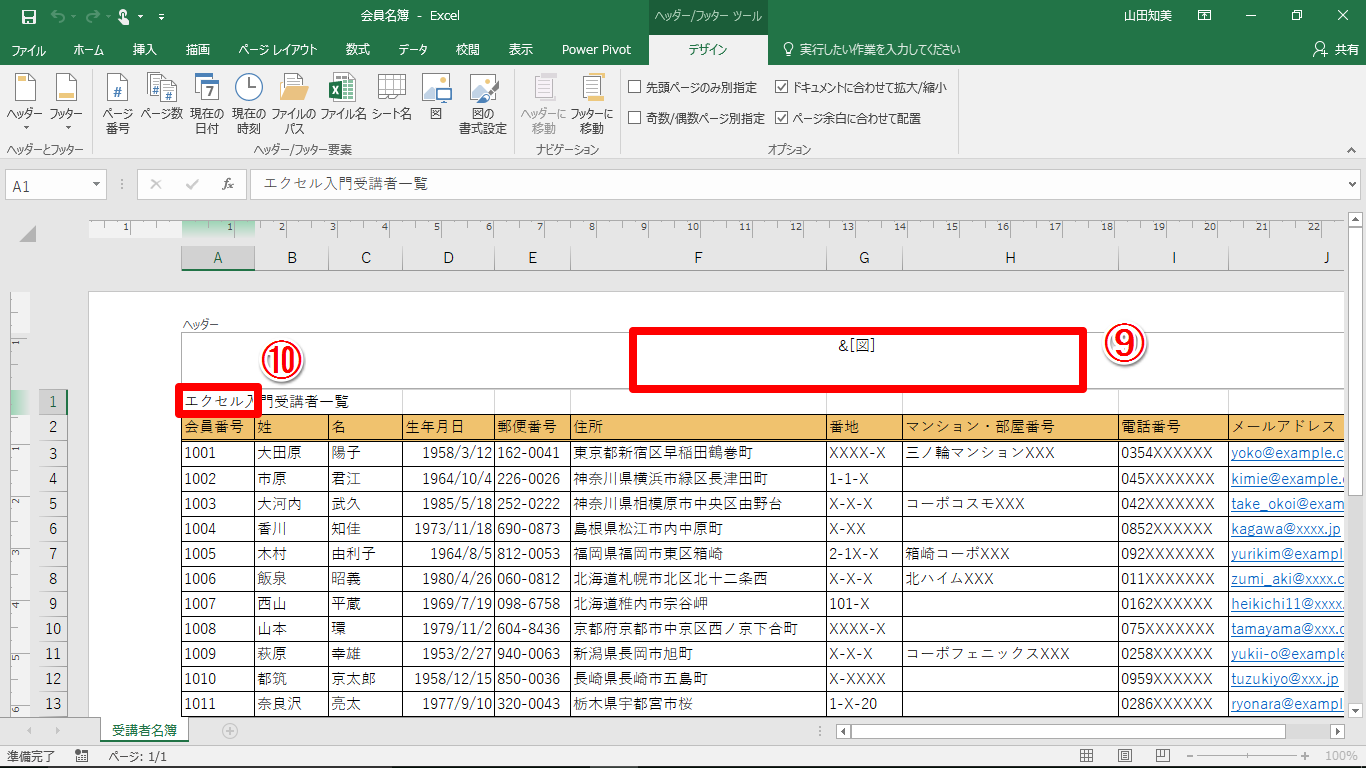Click the 共有 share button

[1335, 49]
